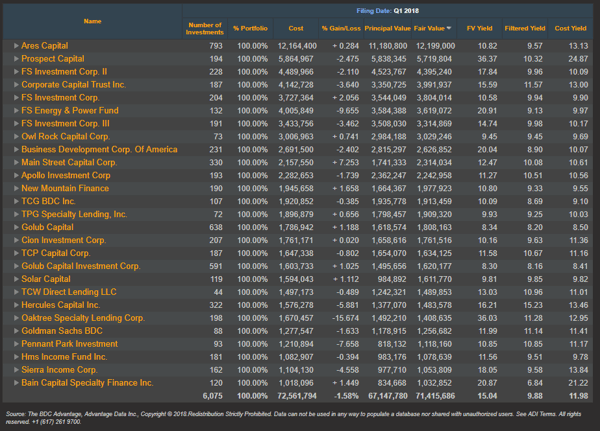Select total investments count 6,075

coord(213,396)
